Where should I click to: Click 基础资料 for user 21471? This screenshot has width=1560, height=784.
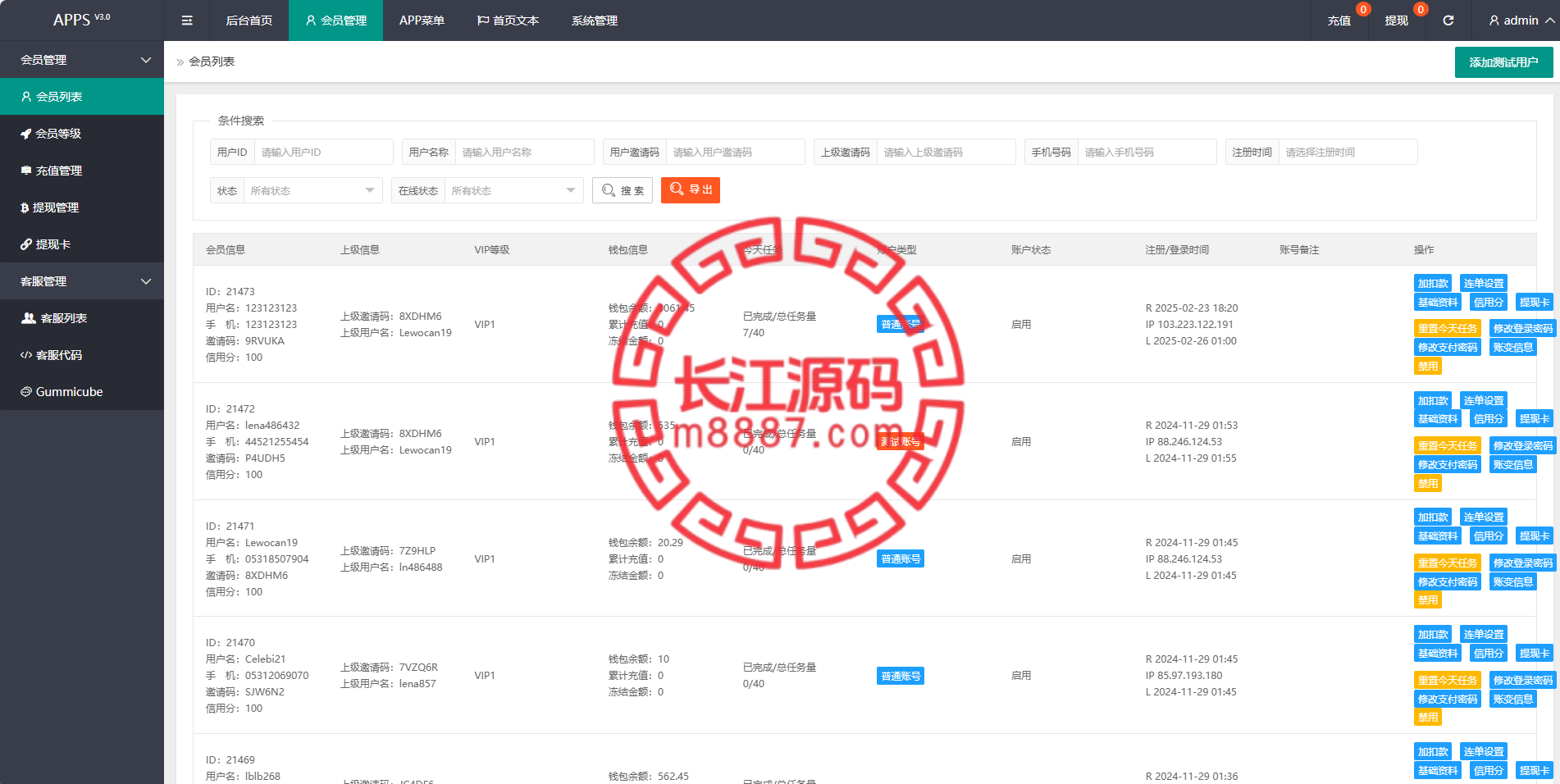[1438, 536]
